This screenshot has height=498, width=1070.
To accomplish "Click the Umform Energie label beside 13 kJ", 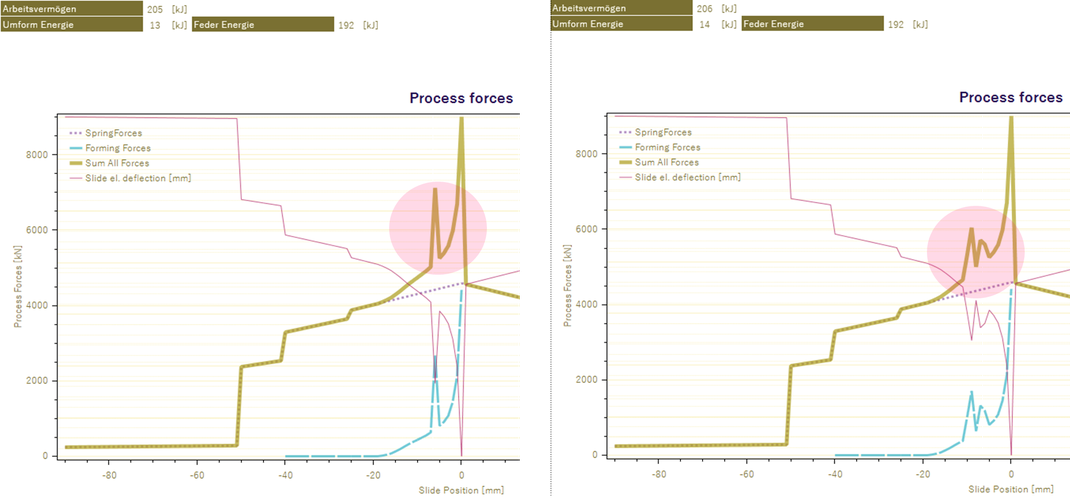I will tap(72, 25).
